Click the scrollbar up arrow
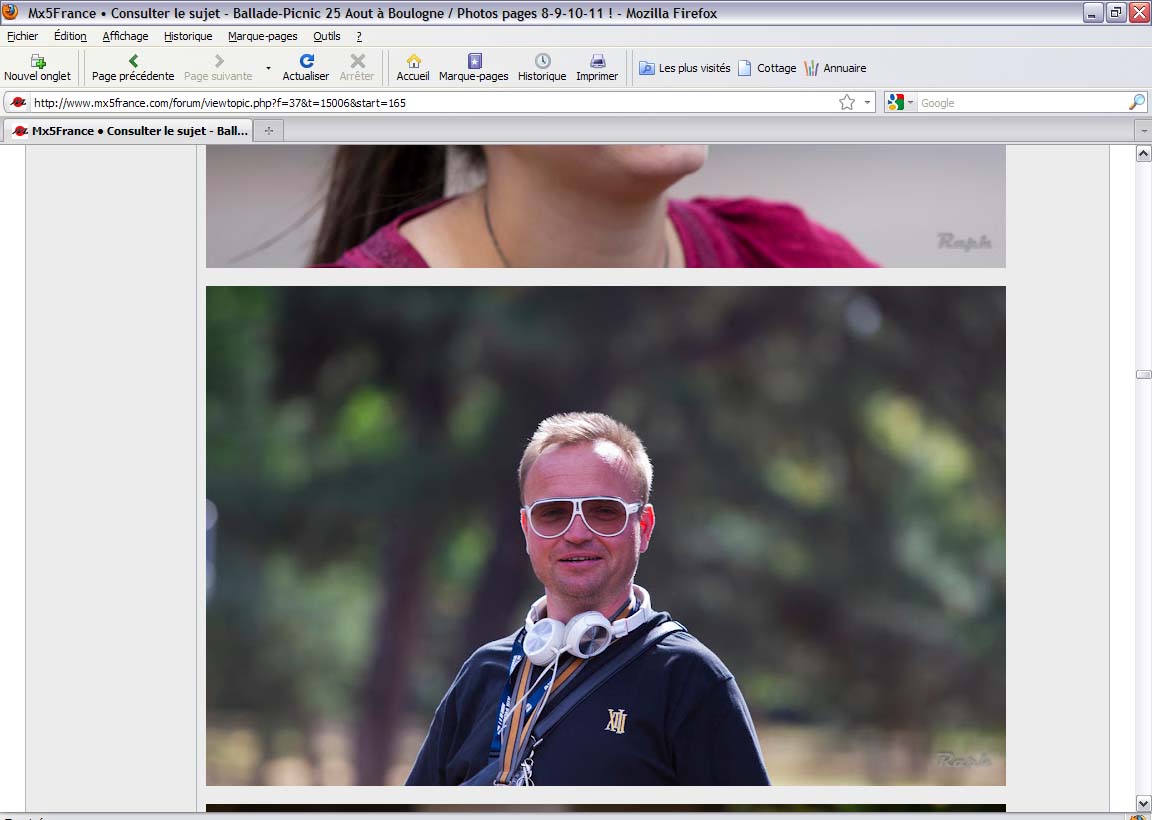 [1143, 154]
